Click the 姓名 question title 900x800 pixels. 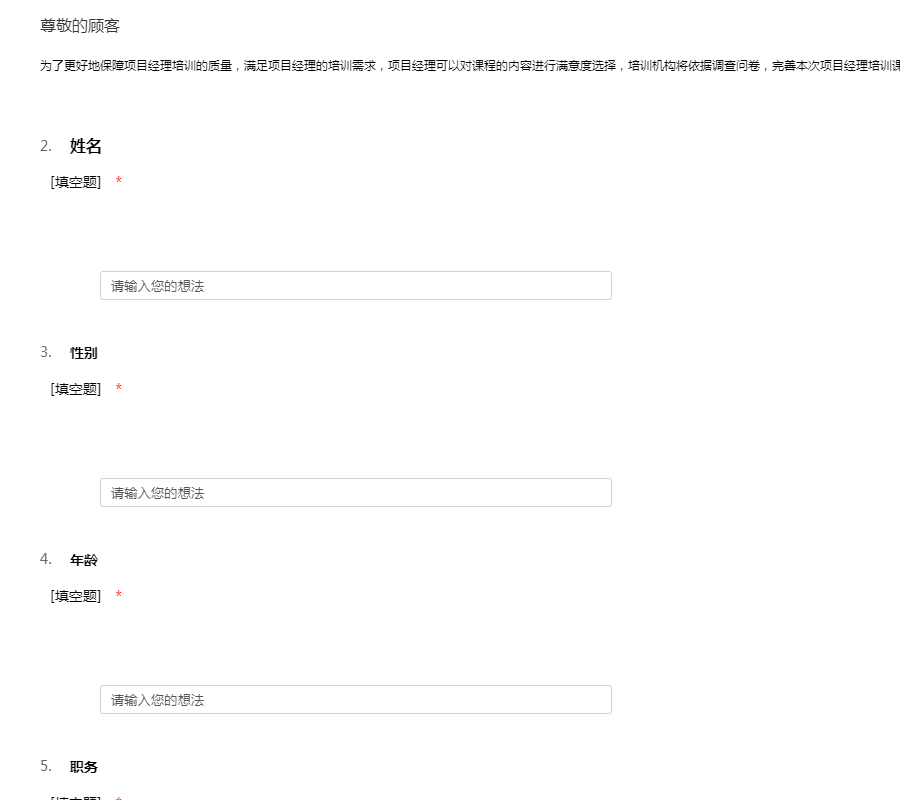click(86, 147)
